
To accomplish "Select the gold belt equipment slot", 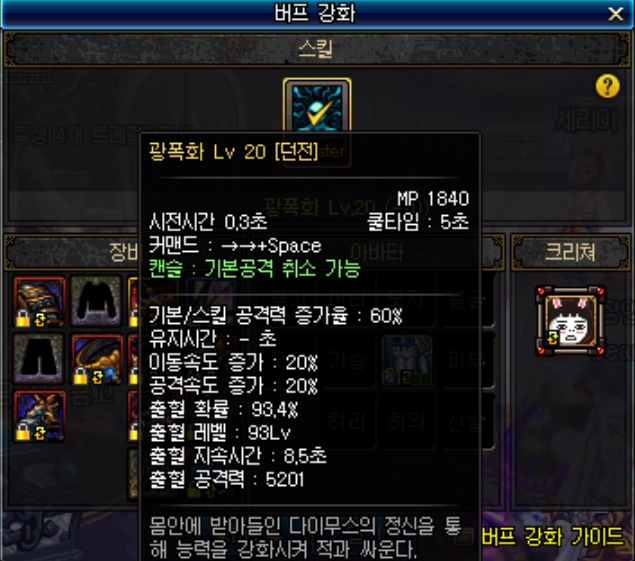I will pyautogui.click(x=97, y=359).
